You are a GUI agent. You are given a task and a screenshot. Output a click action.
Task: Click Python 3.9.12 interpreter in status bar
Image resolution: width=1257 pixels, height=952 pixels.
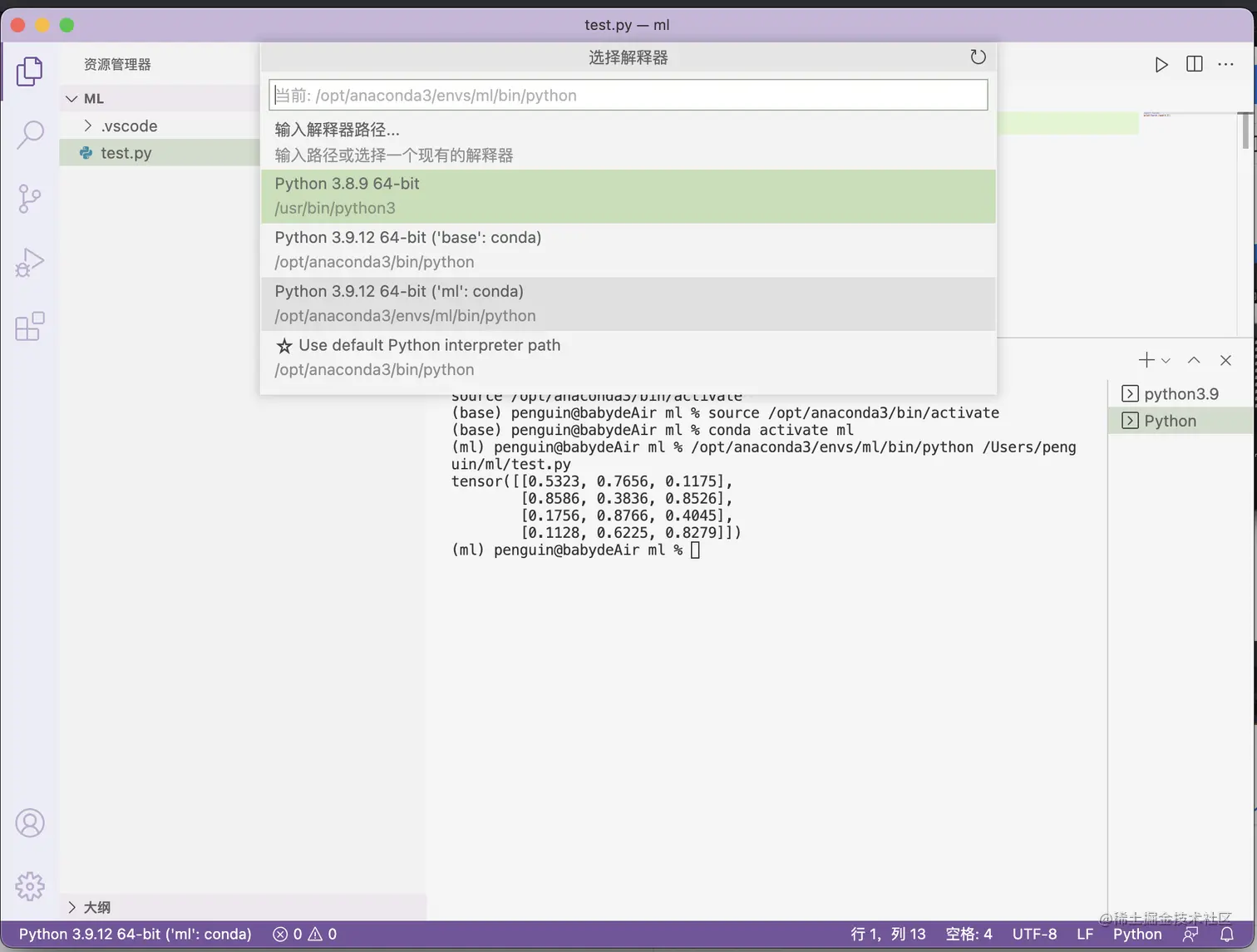pos(136,934)
